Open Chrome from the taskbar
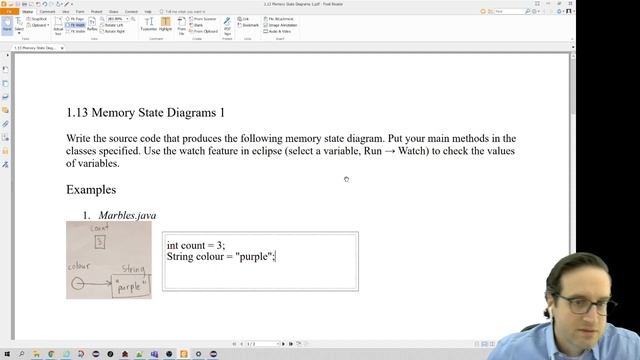This screenshot has height=360, width=640. [x=51, y=354]
